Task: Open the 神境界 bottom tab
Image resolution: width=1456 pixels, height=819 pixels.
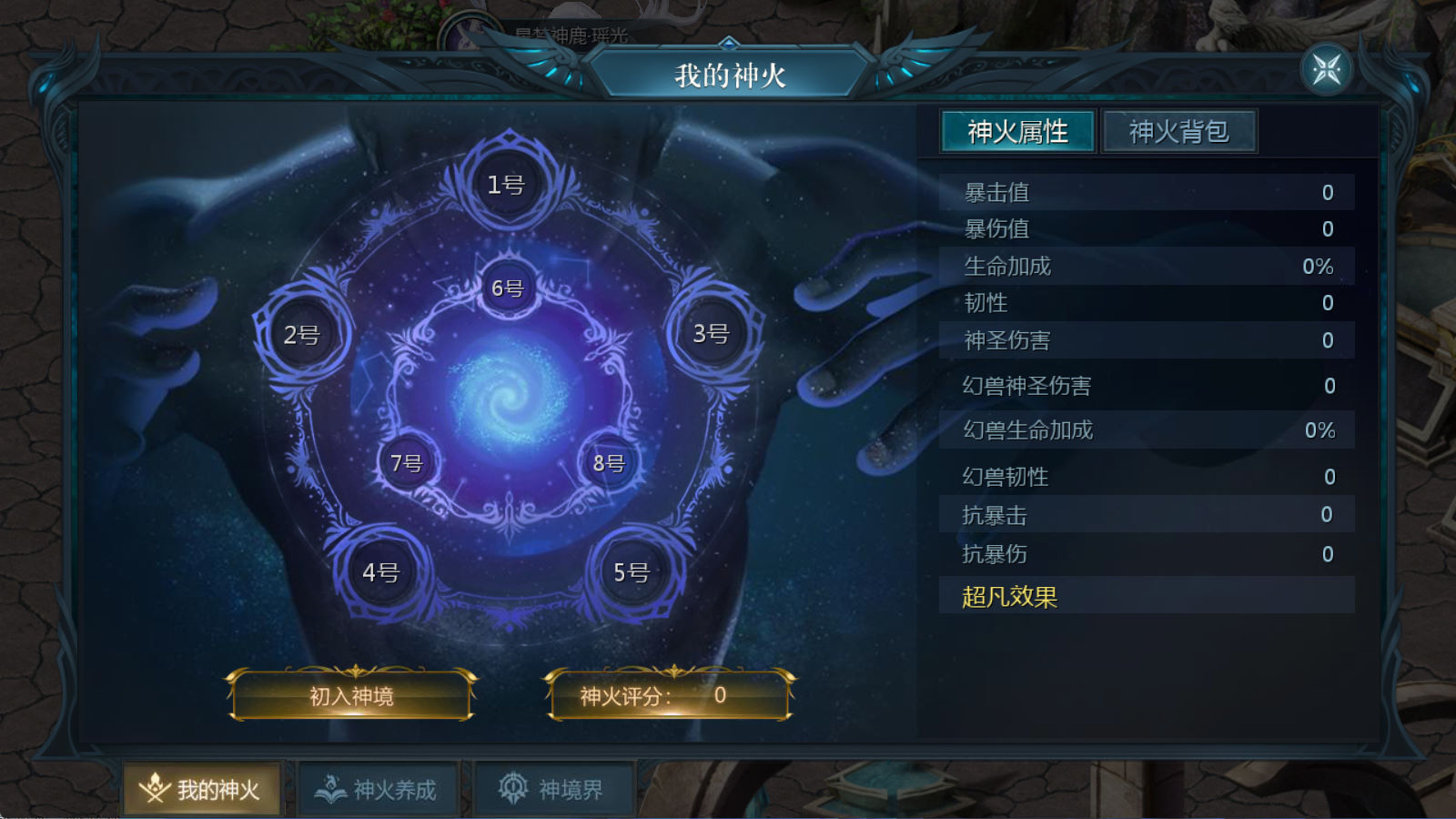Action: pos(553,789)
